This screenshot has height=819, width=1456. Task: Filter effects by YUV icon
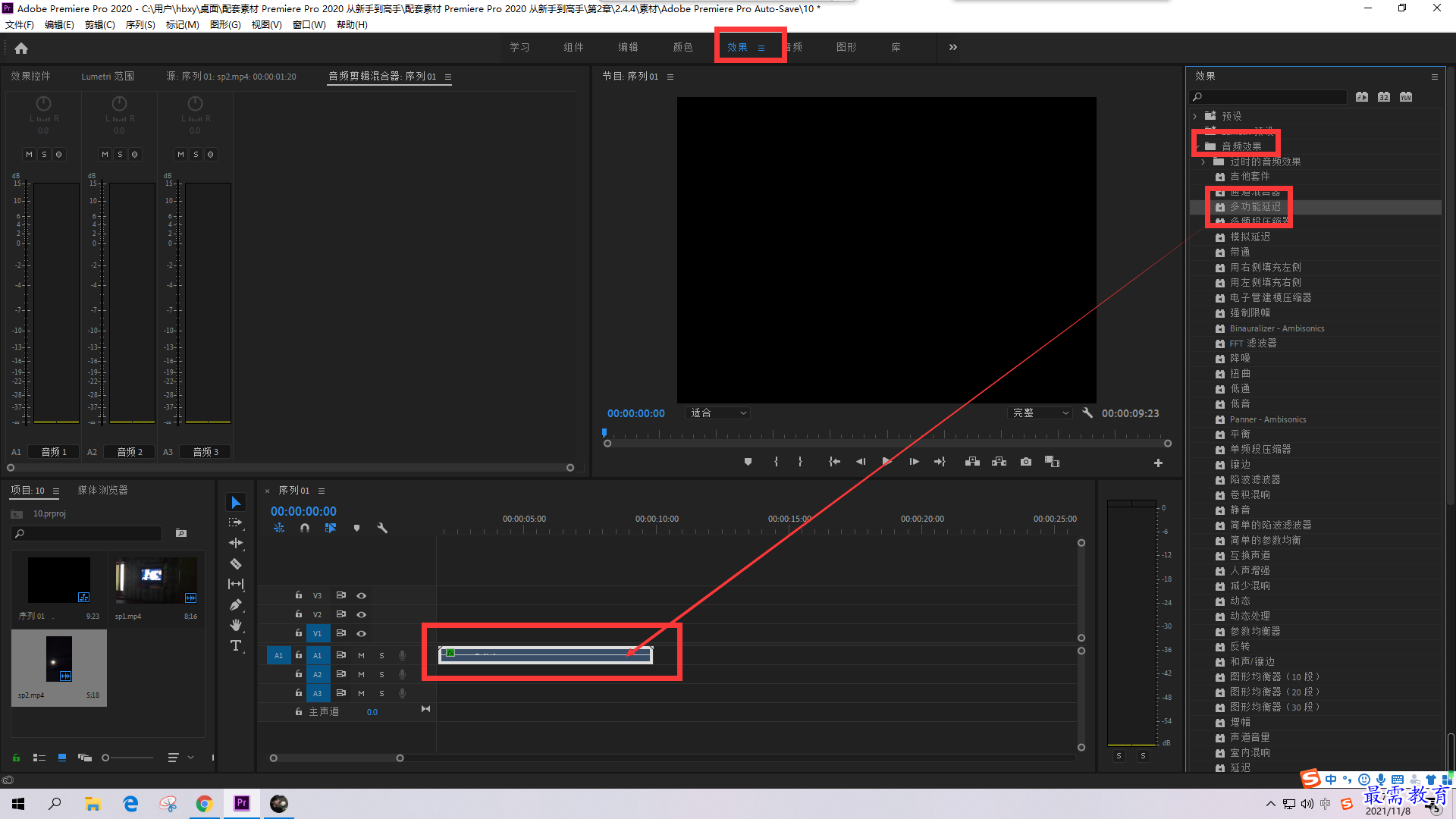coord(1406,96)
